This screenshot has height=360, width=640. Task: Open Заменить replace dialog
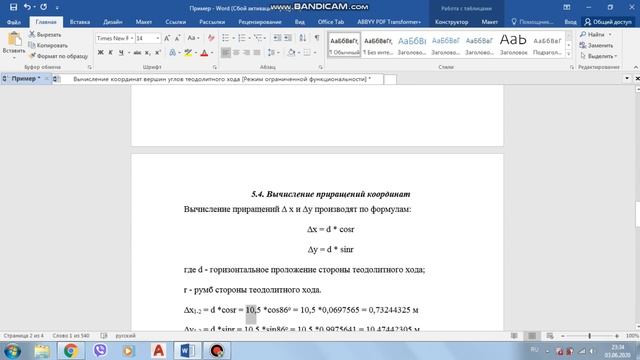pos(596,45)
